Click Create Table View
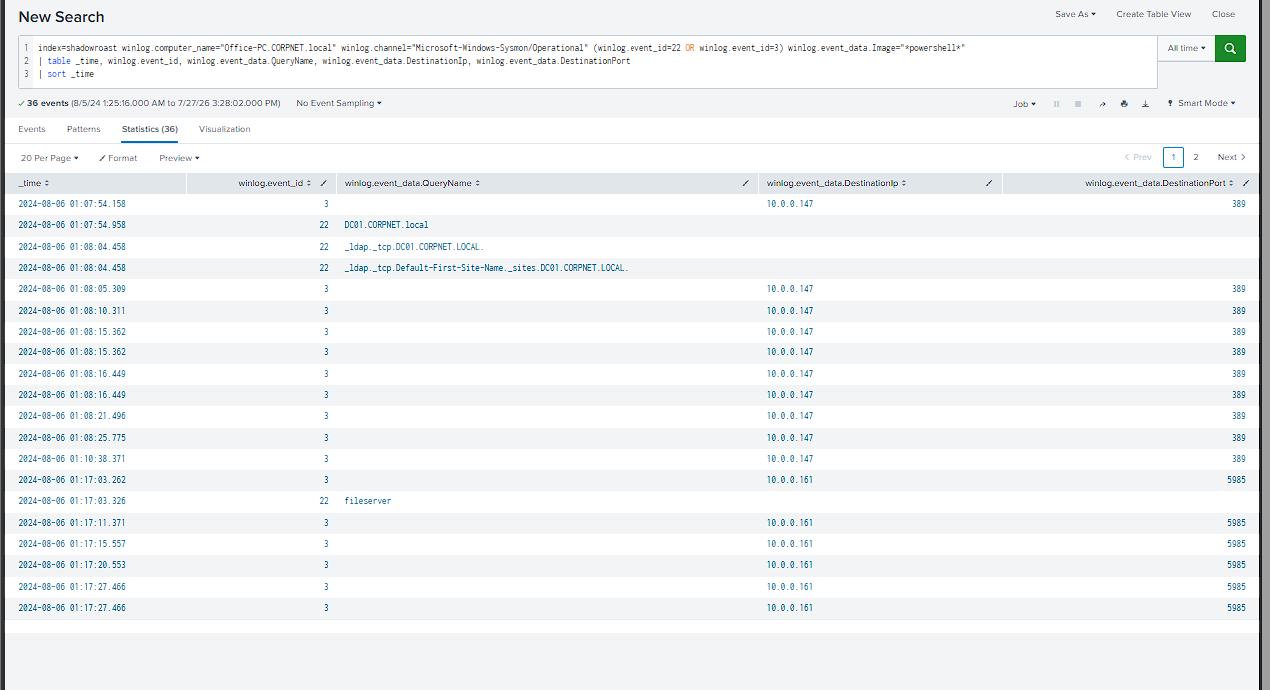The image size is (1270, 690). tap(1154, 14)
